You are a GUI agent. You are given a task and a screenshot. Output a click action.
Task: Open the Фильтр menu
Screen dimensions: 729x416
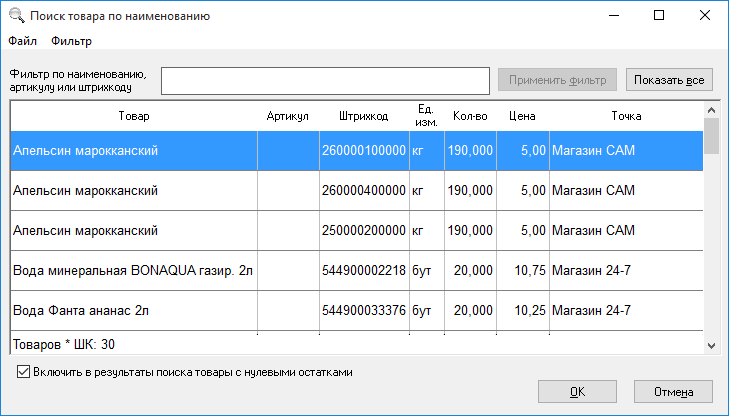click(71, 41)
